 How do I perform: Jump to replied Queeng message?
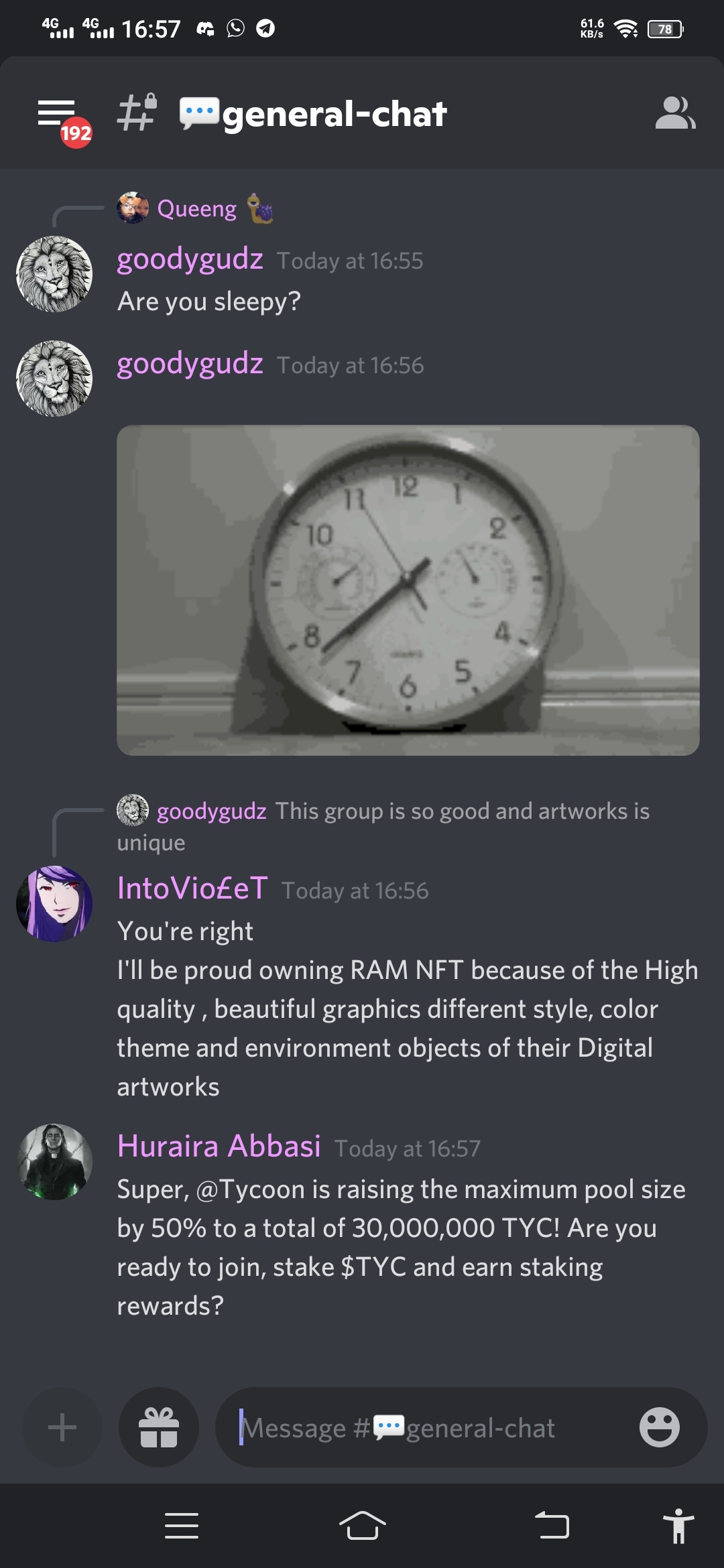tap(196, 208)
